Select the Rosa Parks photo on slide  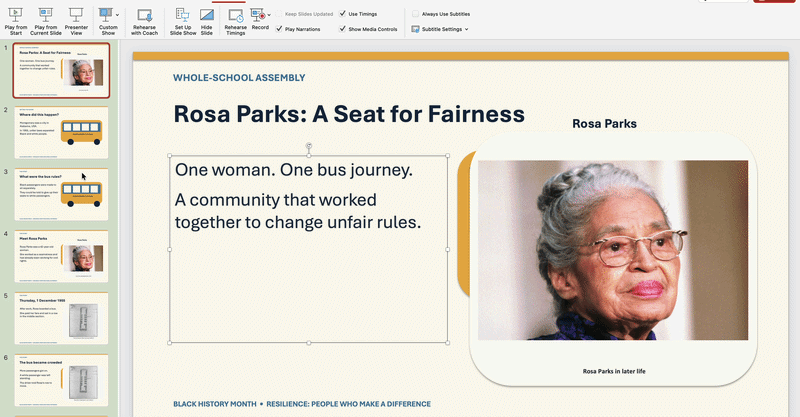pos(613,250)
